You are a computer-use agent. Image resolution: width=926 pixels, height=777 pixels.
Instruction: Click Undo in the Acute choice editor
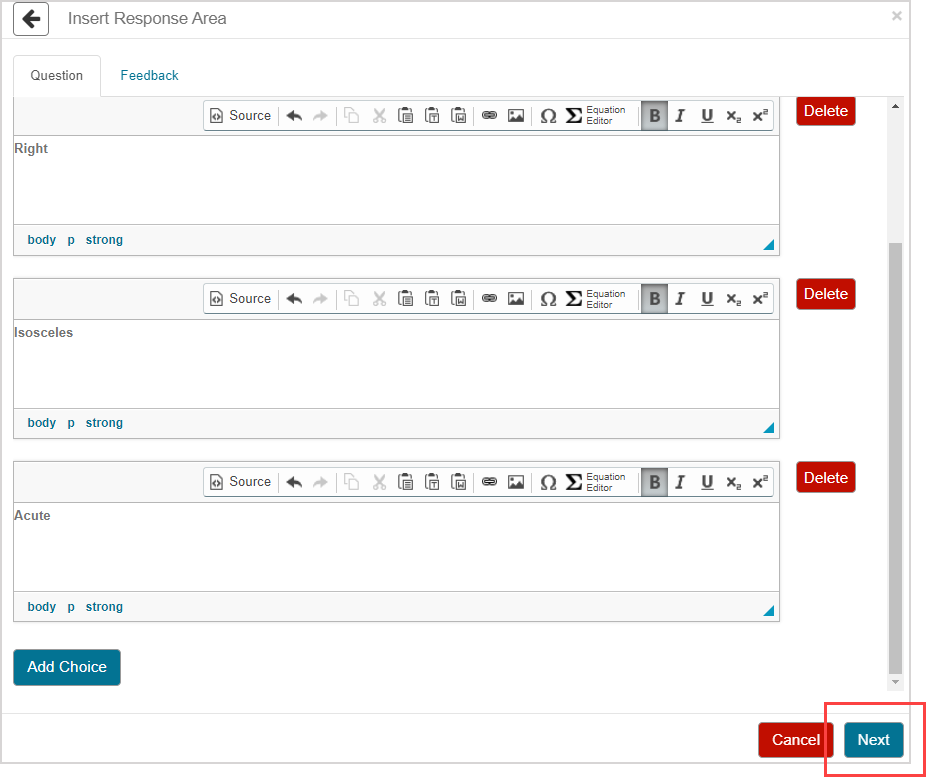pos(294,482)
